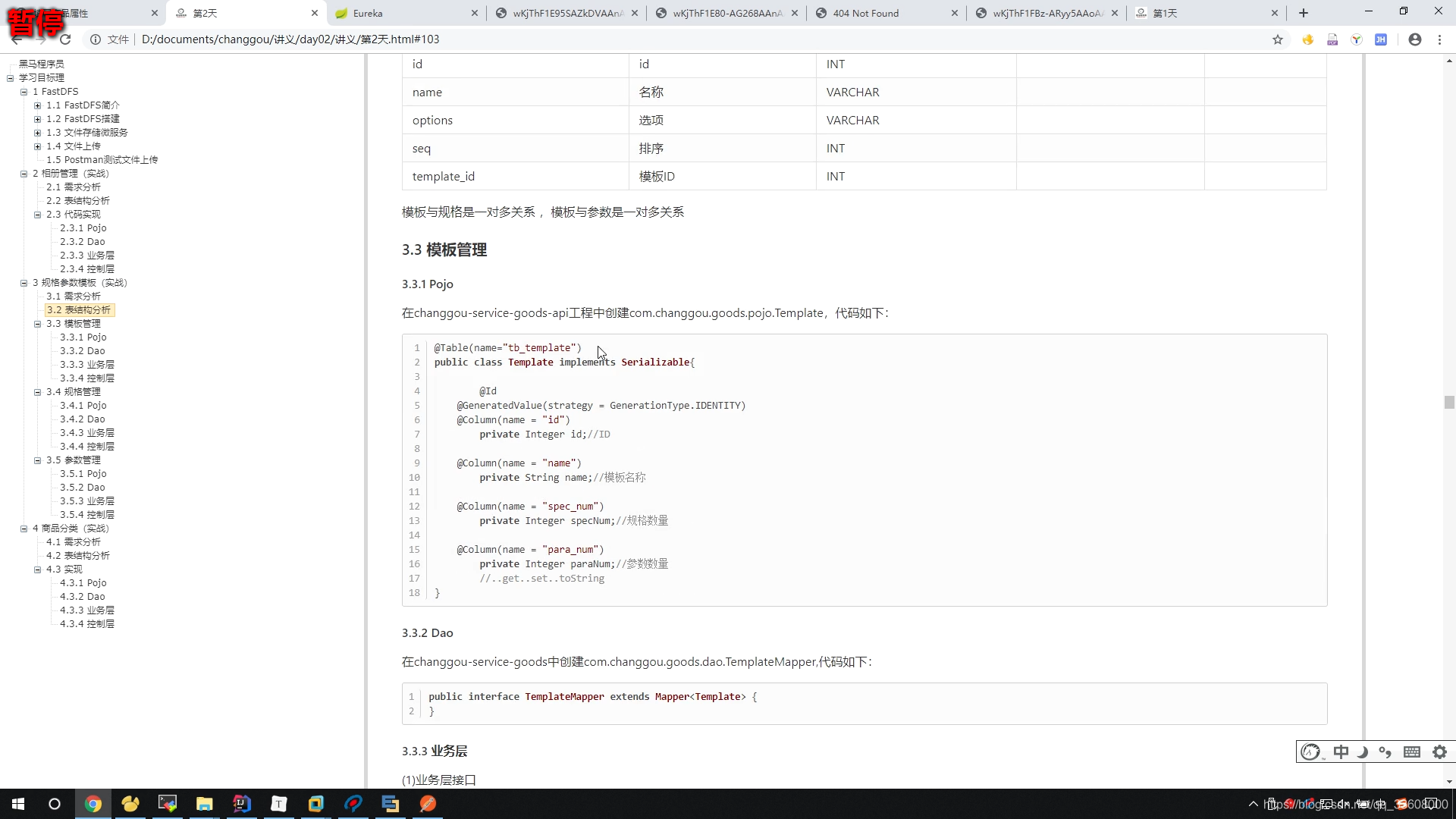The width and height of the screenshot is (1456, 819).
Task: Switch to IntelliJ IDEA in taskbar
Action: [x=241, y=804]
